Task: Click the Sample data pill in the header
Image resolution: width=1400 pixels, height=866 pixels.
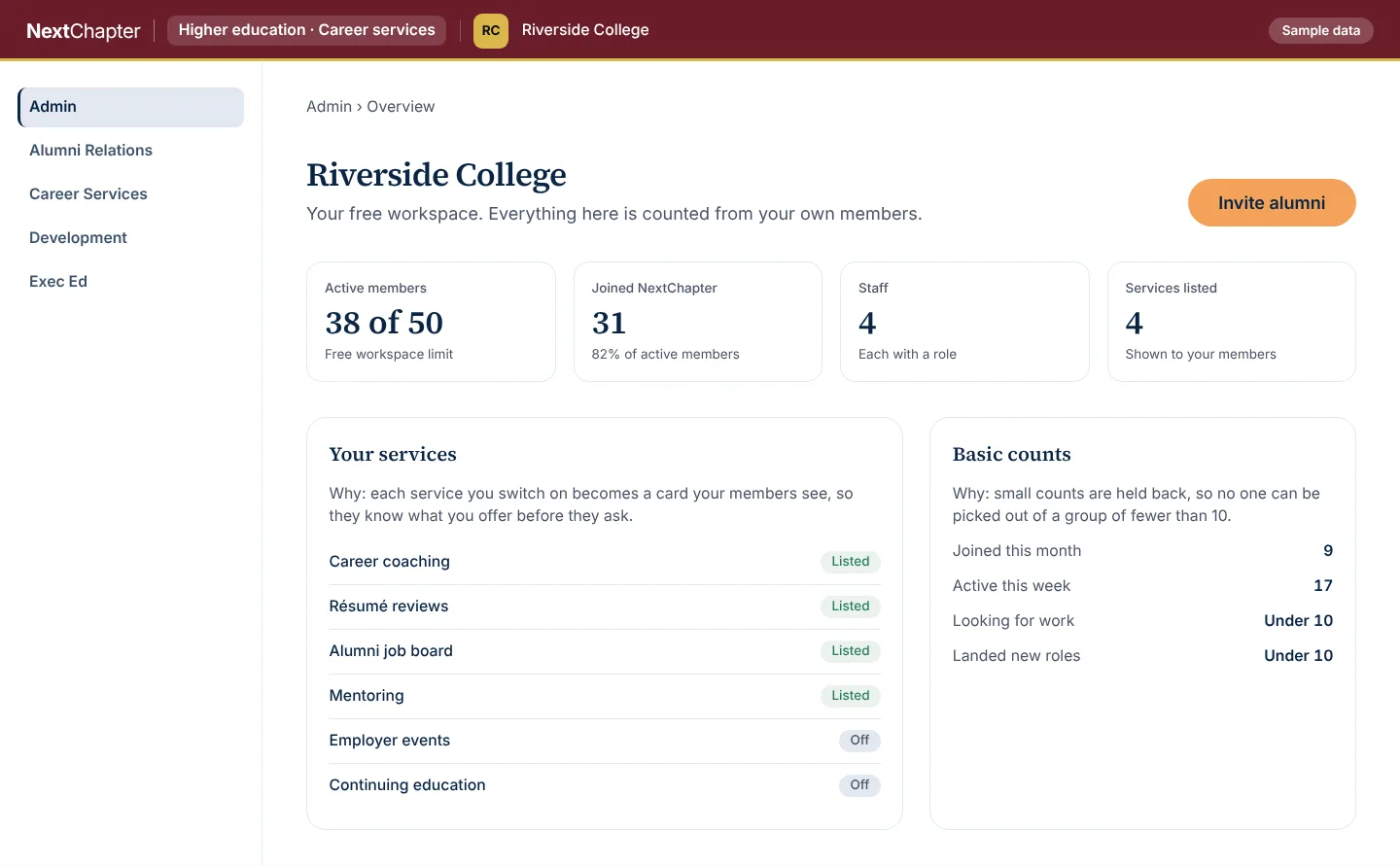Action: (x=1321, y=30)
